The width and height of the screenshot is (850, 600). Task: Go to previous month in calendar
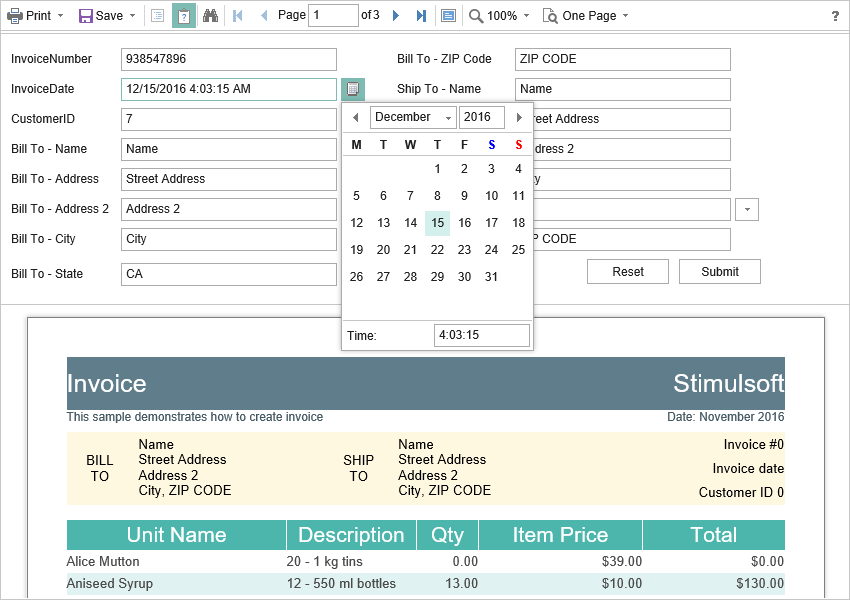(x=355, y=117)
